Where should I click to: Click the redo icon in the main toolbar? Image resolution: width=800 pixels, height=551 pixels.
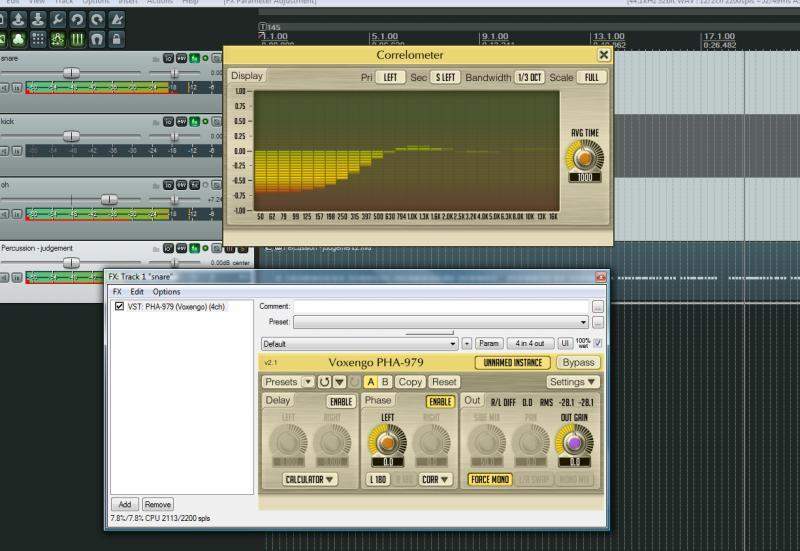(97, 19)
